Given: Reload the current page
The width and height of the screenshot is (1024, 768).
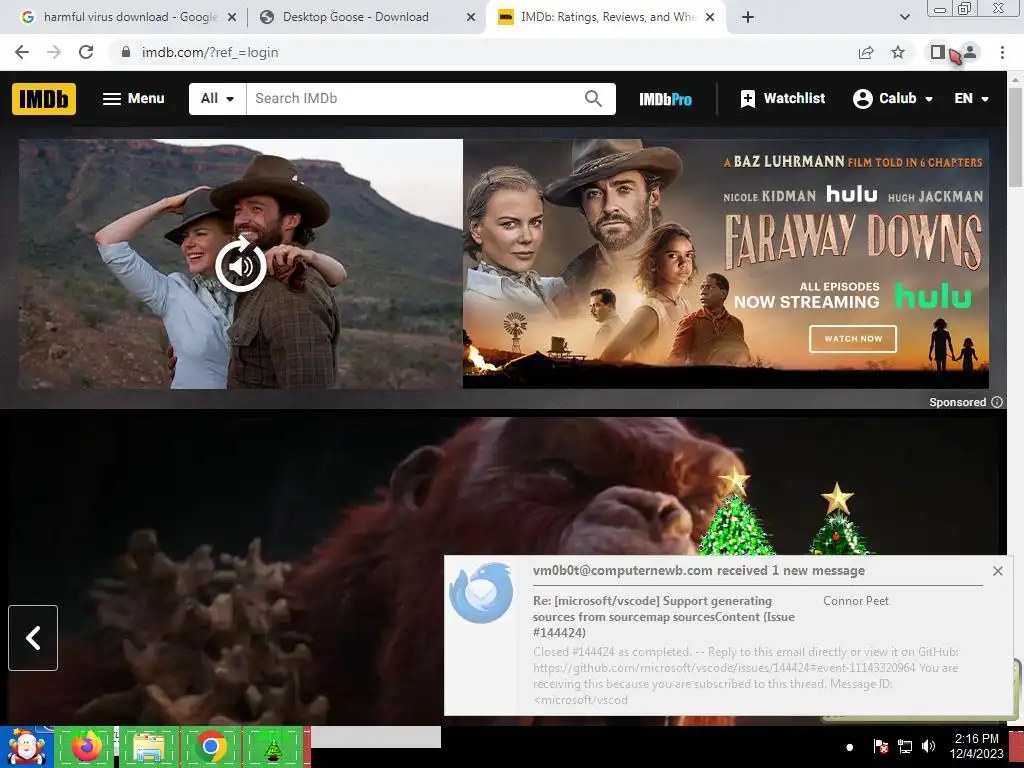Looking at the screenshot, I should click(86, 52).
